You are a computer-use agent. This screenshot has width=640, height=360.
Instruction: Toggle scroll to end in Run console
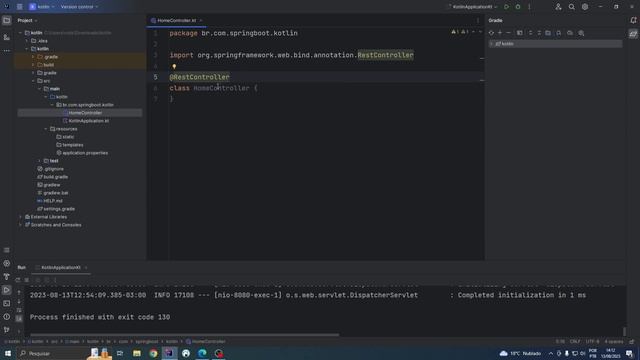coord(19,318)
